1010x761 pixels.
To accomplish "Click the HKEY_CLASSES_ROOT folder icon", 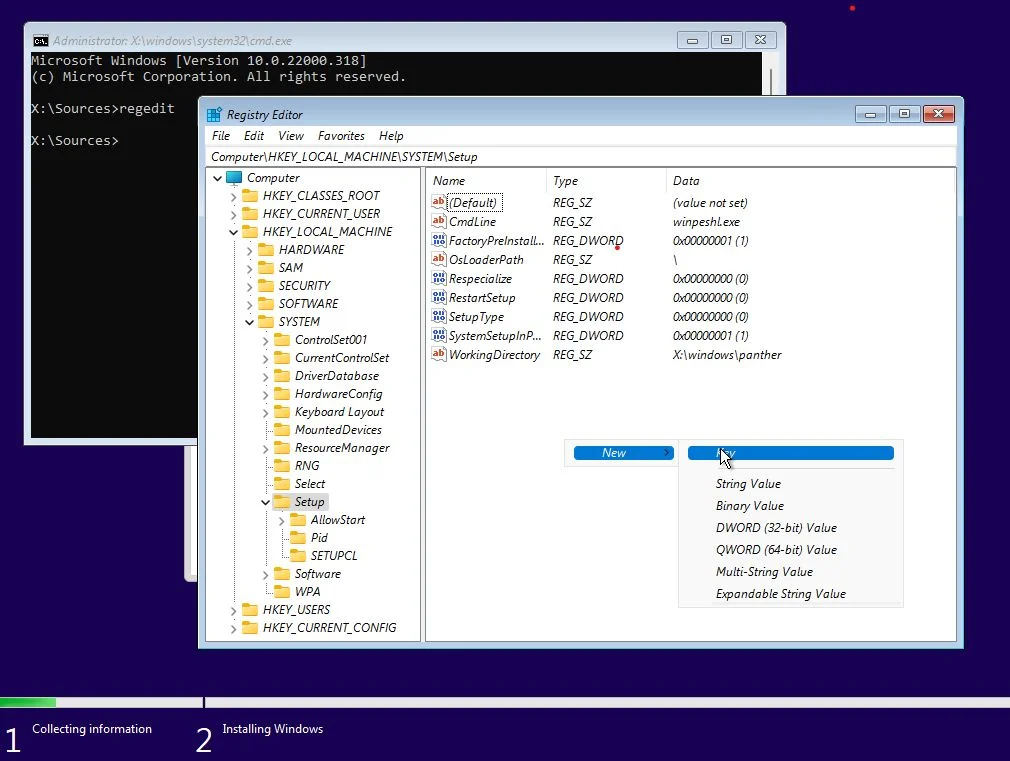I will click(250, 195).
